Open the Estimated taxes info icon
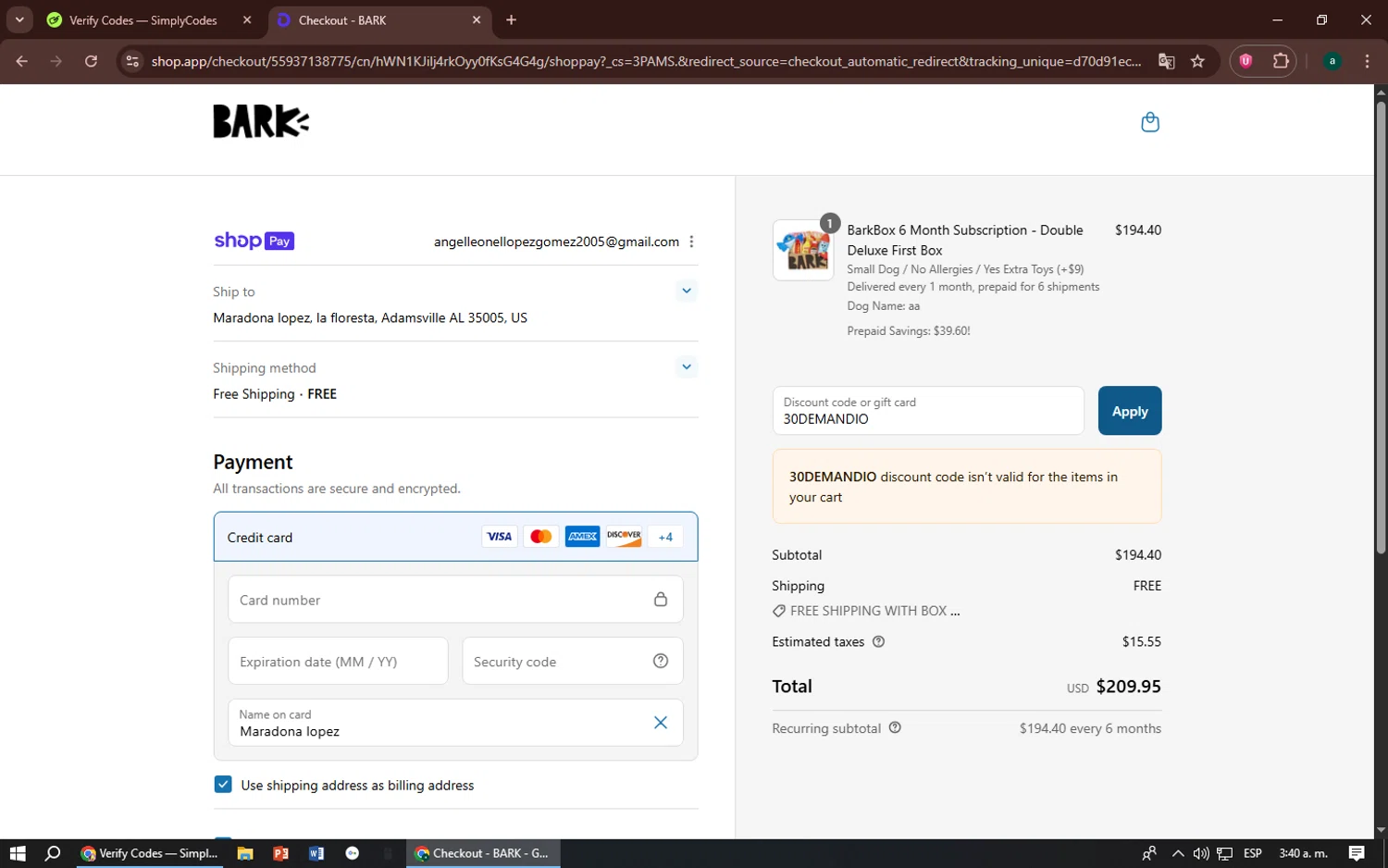Image resolution: width=1388 pixels, height=868 pixels. pos(879,641)
